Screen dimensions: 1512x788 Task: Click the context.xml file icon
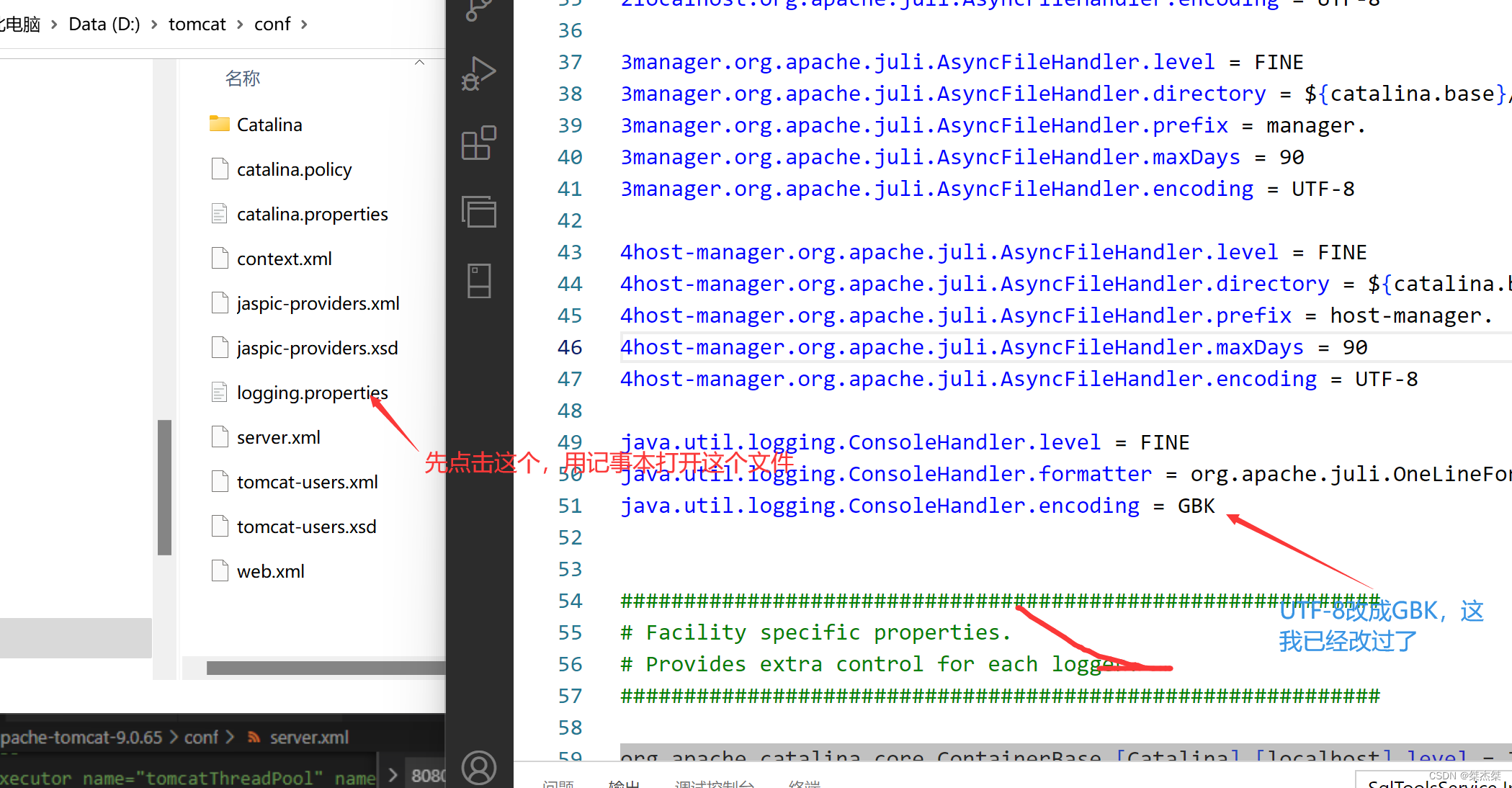pos(220,258)
